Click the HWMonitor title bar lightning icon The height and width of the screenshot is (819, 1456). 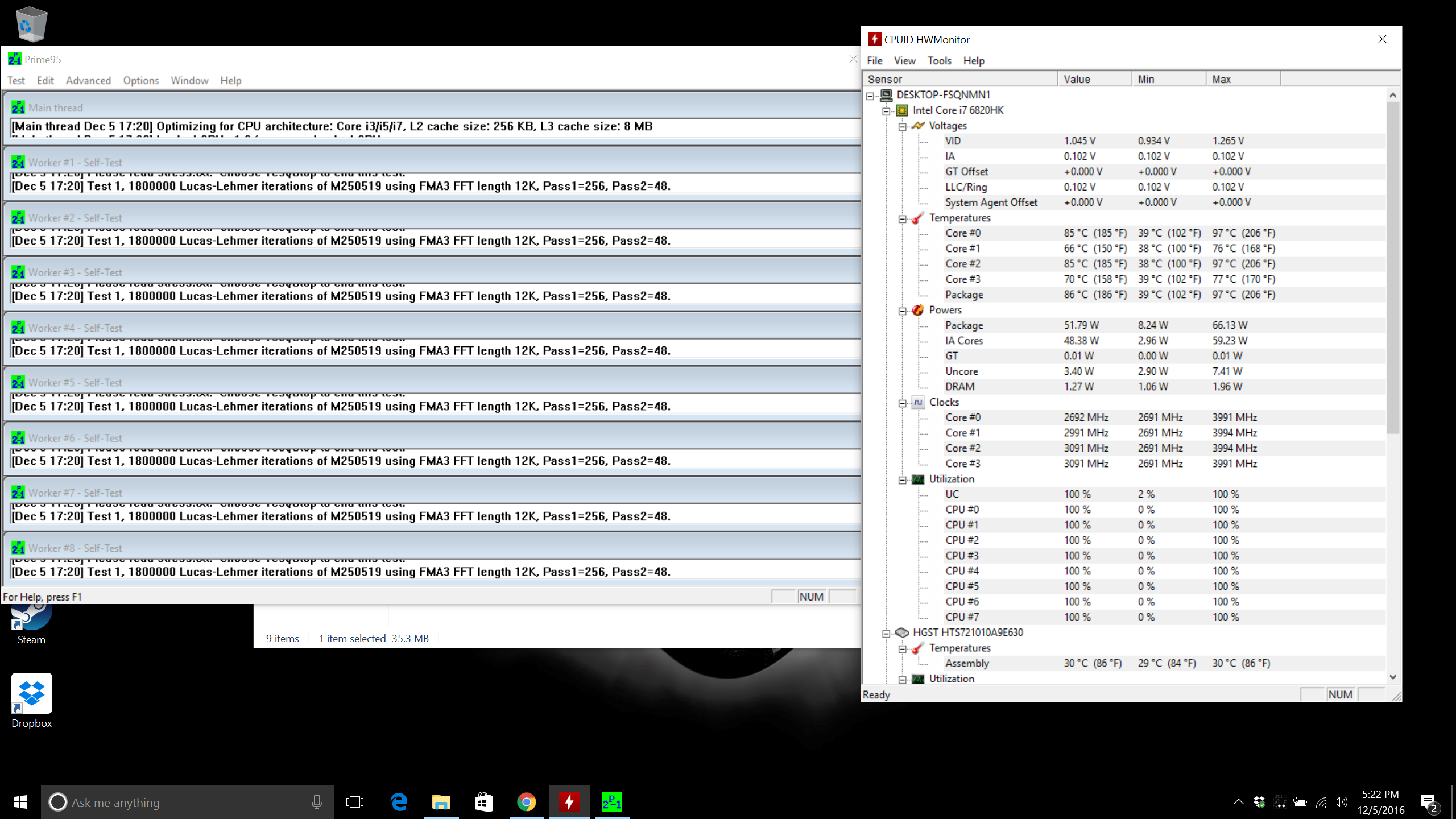pyautogui.click(x=875, y=39)
